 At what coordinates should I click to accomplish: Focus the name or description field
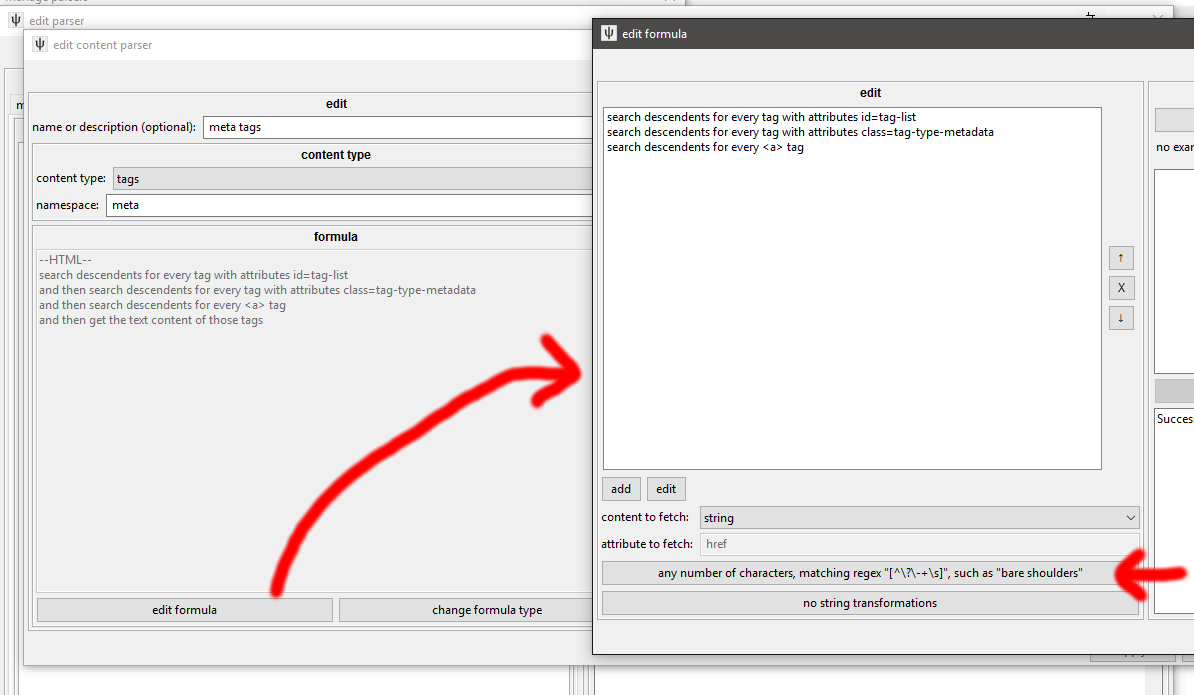[397, 127]
